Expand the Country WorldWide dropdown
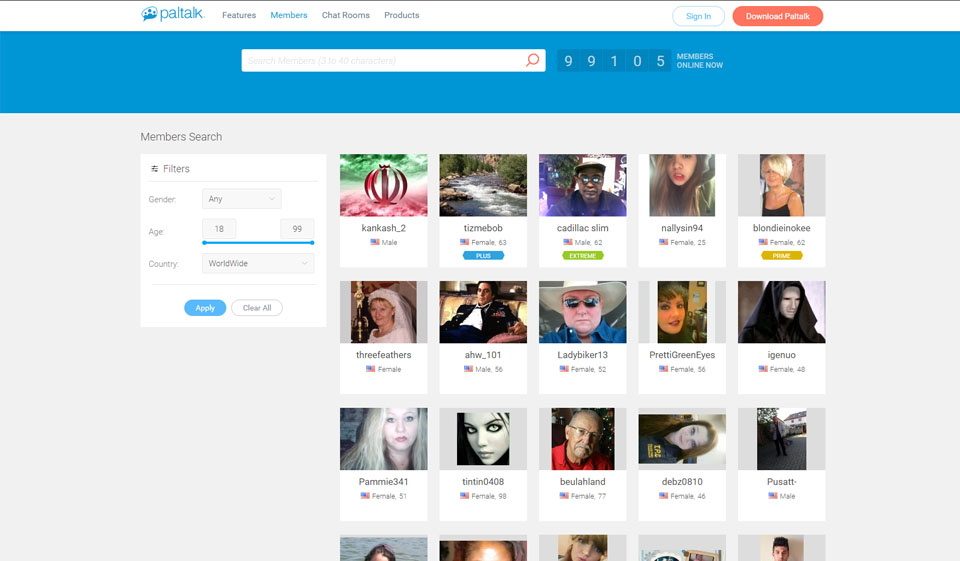The image size is (960, 561). pyautogui.click(x=257, y=264)
